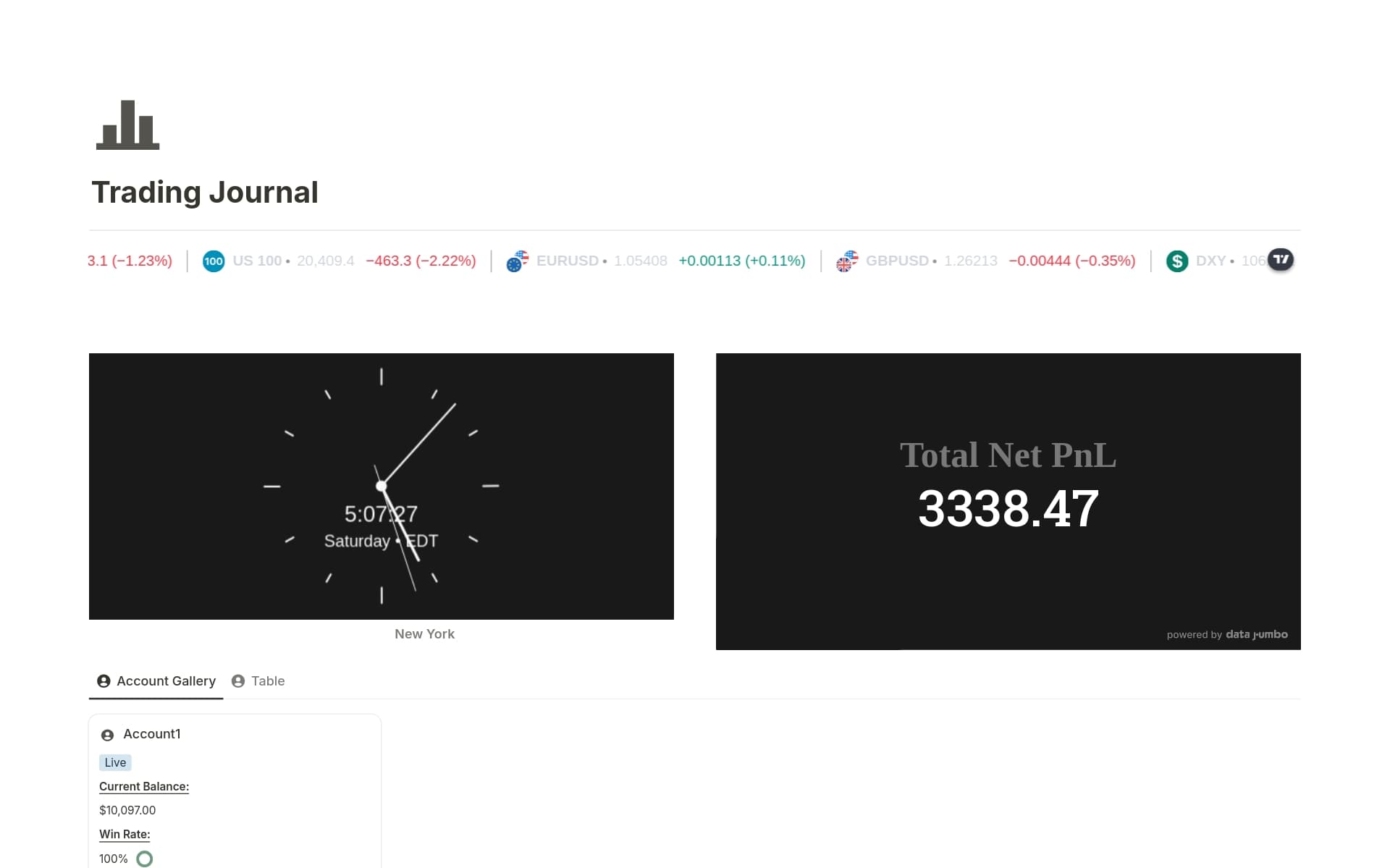The width and height of the screenshot is (1390, 868).
Task: Click the New York analog clock widget
Action: click(x=381, y=486)
